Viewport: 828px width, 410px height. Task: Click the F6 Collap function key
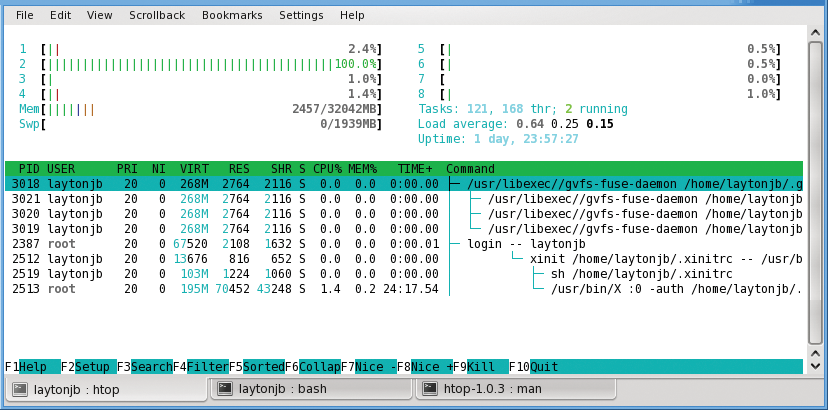click(x=313, y=367)
